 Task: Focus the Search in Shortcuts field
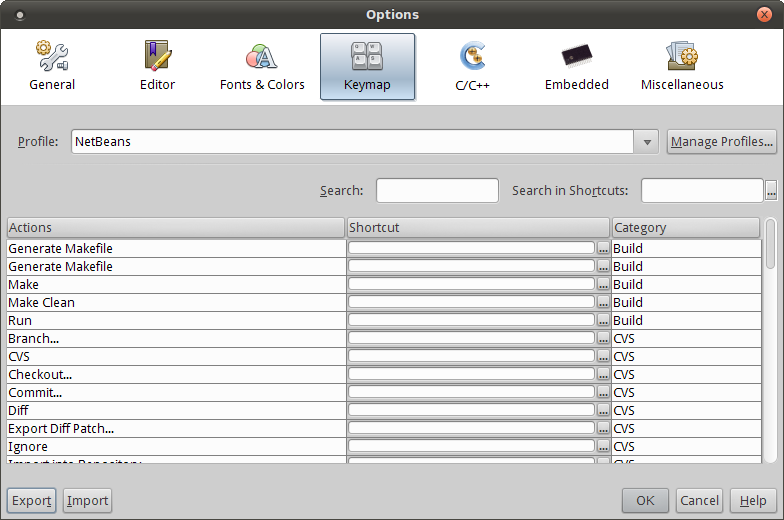[702, 190]
